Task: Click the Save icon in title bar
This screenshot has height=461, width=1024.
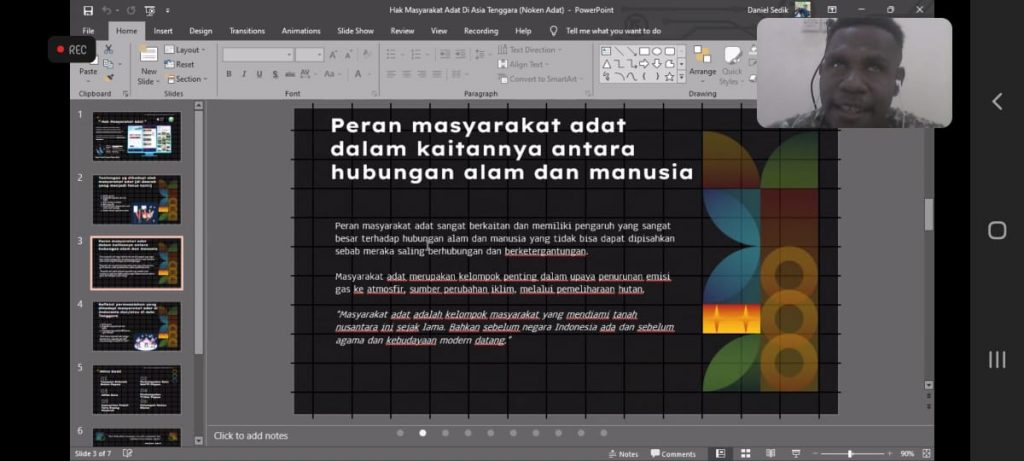Action: (x=88, y=10)
